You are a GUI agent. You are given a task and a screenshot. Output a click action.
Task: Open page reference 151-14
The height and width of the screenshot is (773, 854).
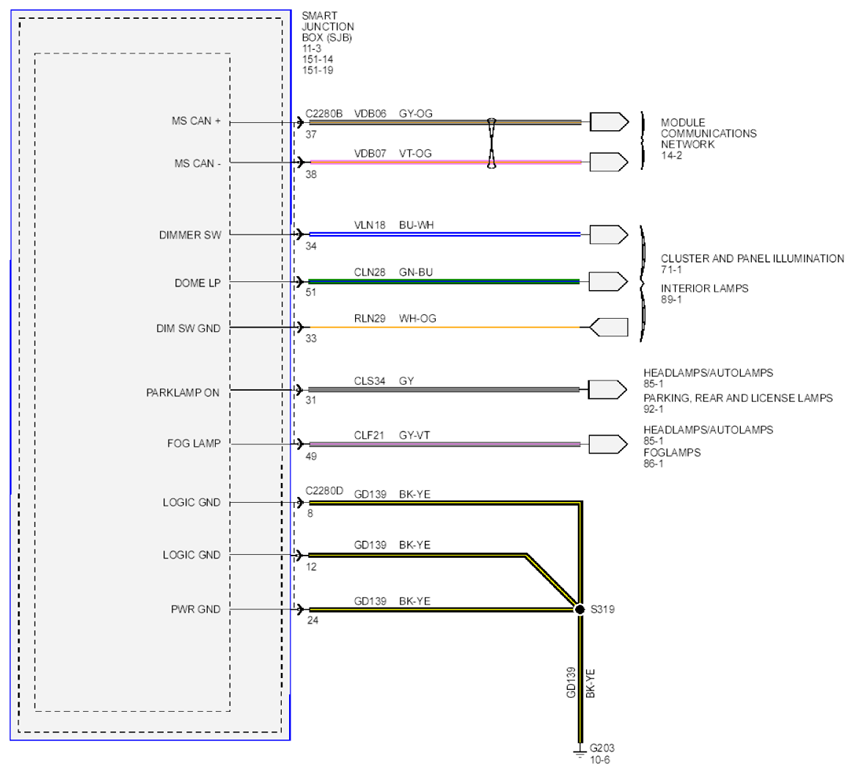(318, 59)
